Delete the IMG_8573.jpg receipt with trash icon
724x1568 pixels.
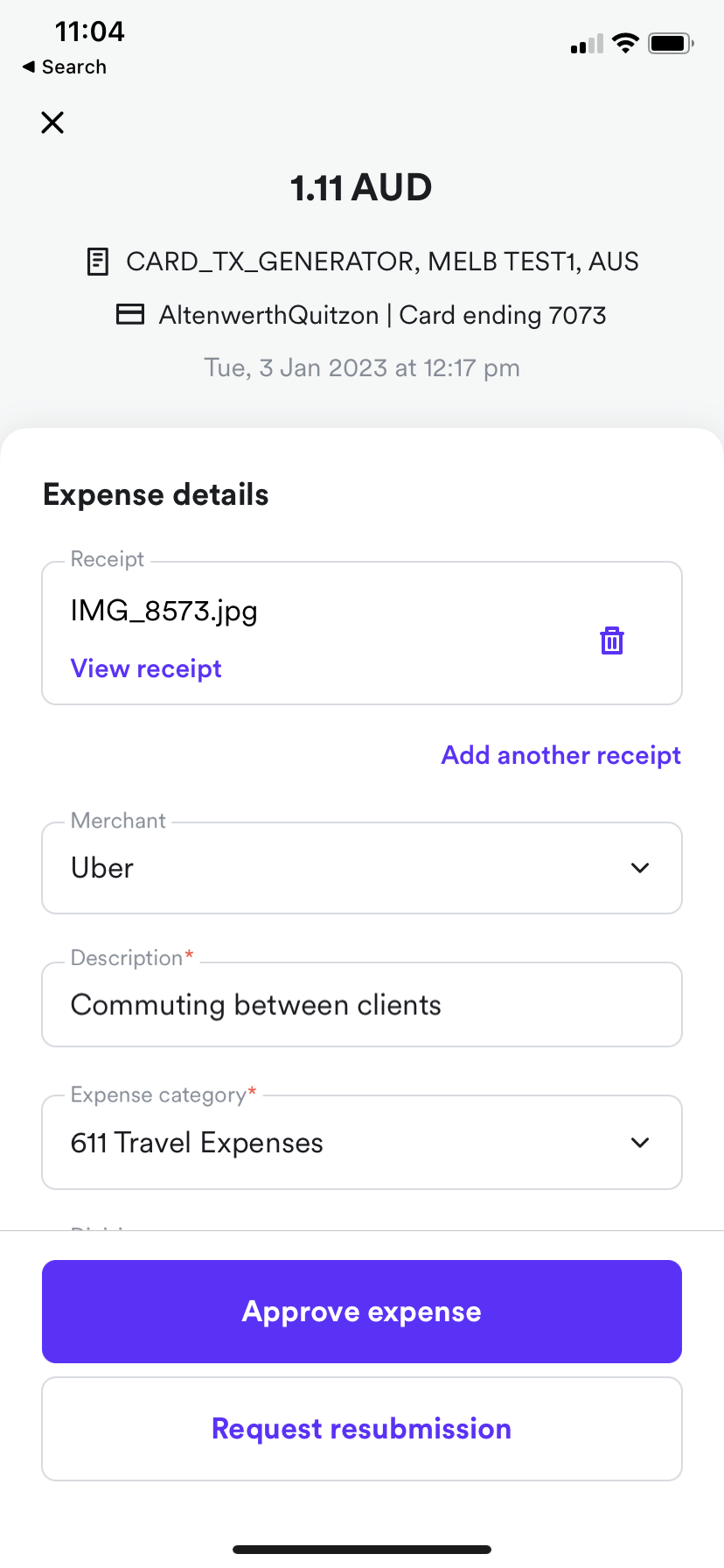(612, 640)
